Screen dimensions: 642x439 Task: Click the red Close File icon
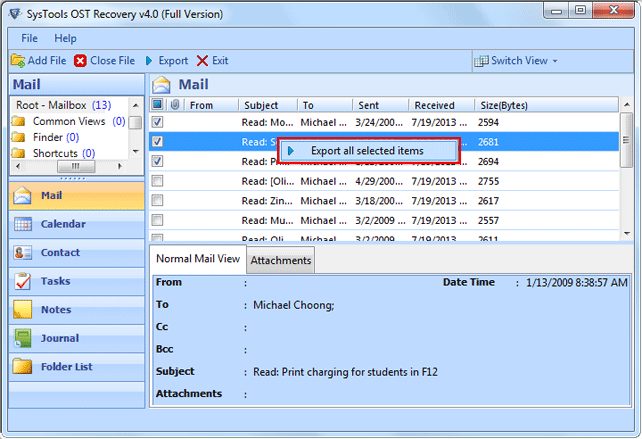pyautogui.click(x=80, y=61)
